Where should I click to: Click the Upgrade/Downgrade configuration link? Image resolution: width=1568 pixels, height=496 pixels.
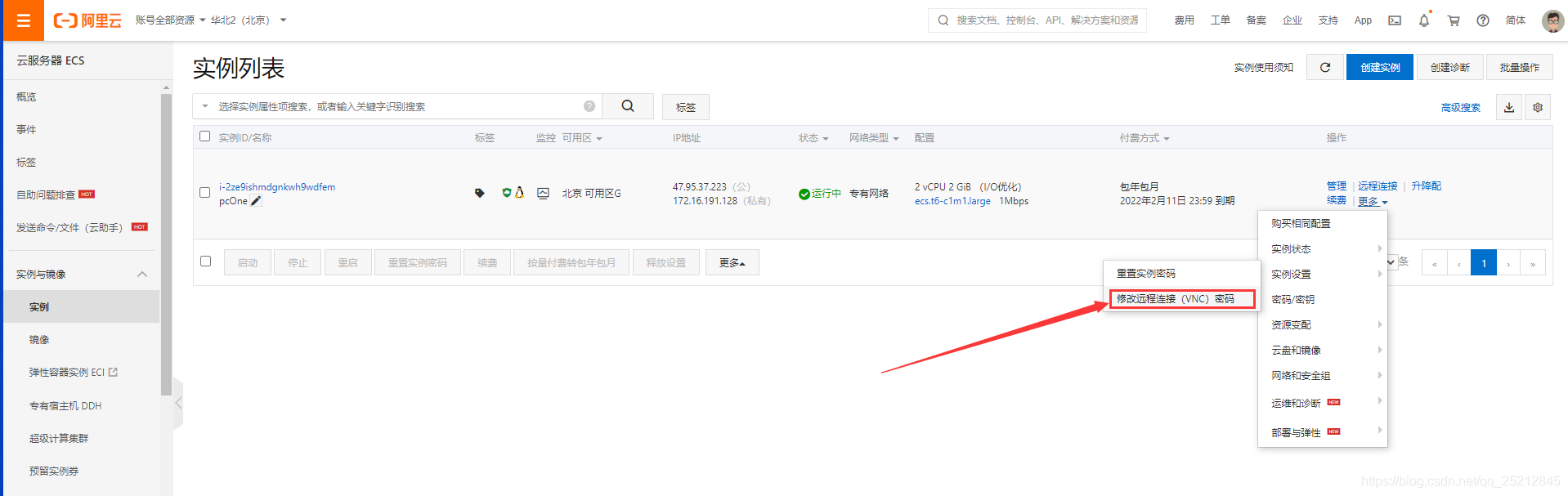pos(1426,186)
